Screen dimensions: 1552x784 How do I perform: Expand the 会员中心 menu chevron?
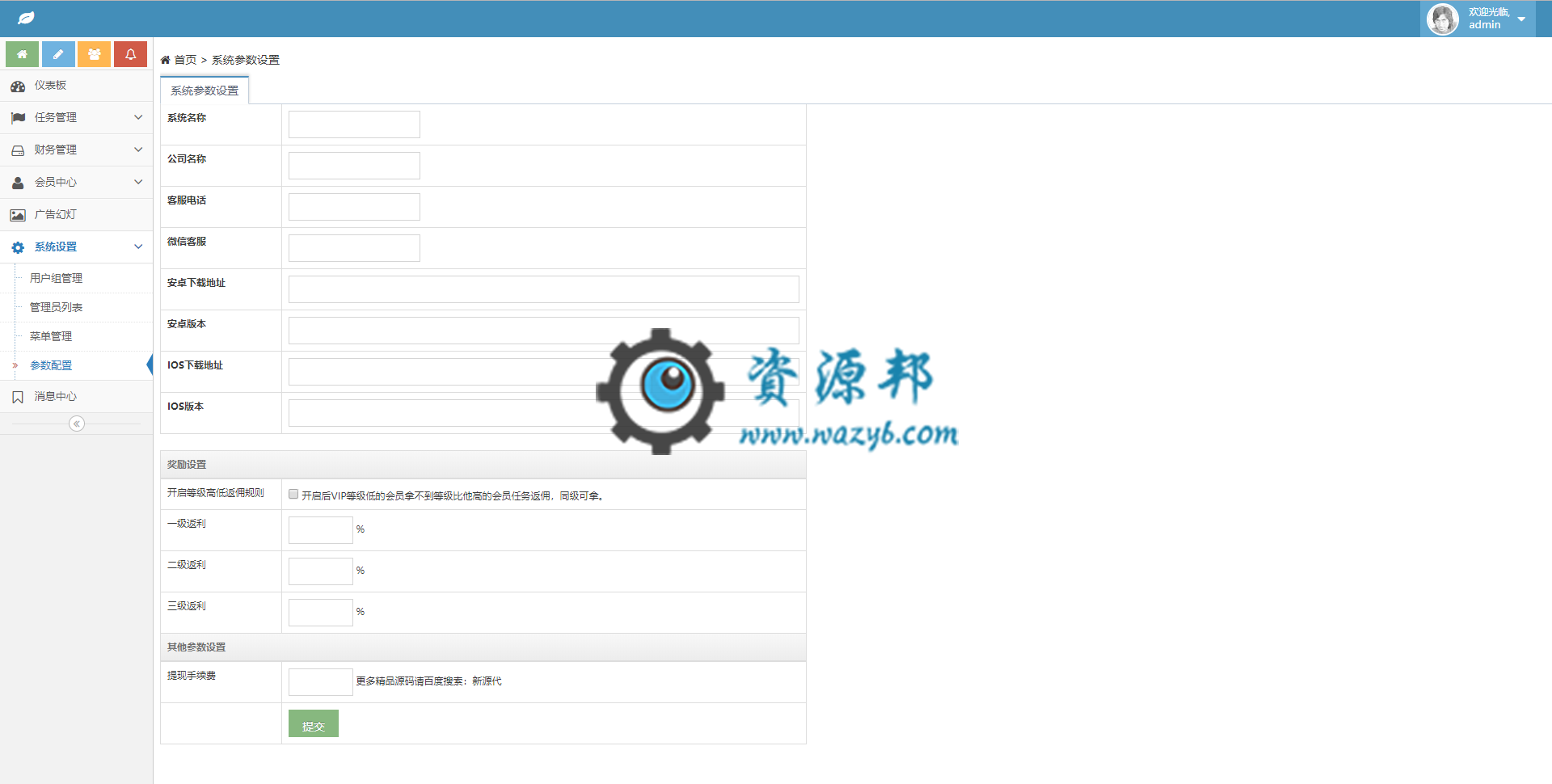coord(138,182)
